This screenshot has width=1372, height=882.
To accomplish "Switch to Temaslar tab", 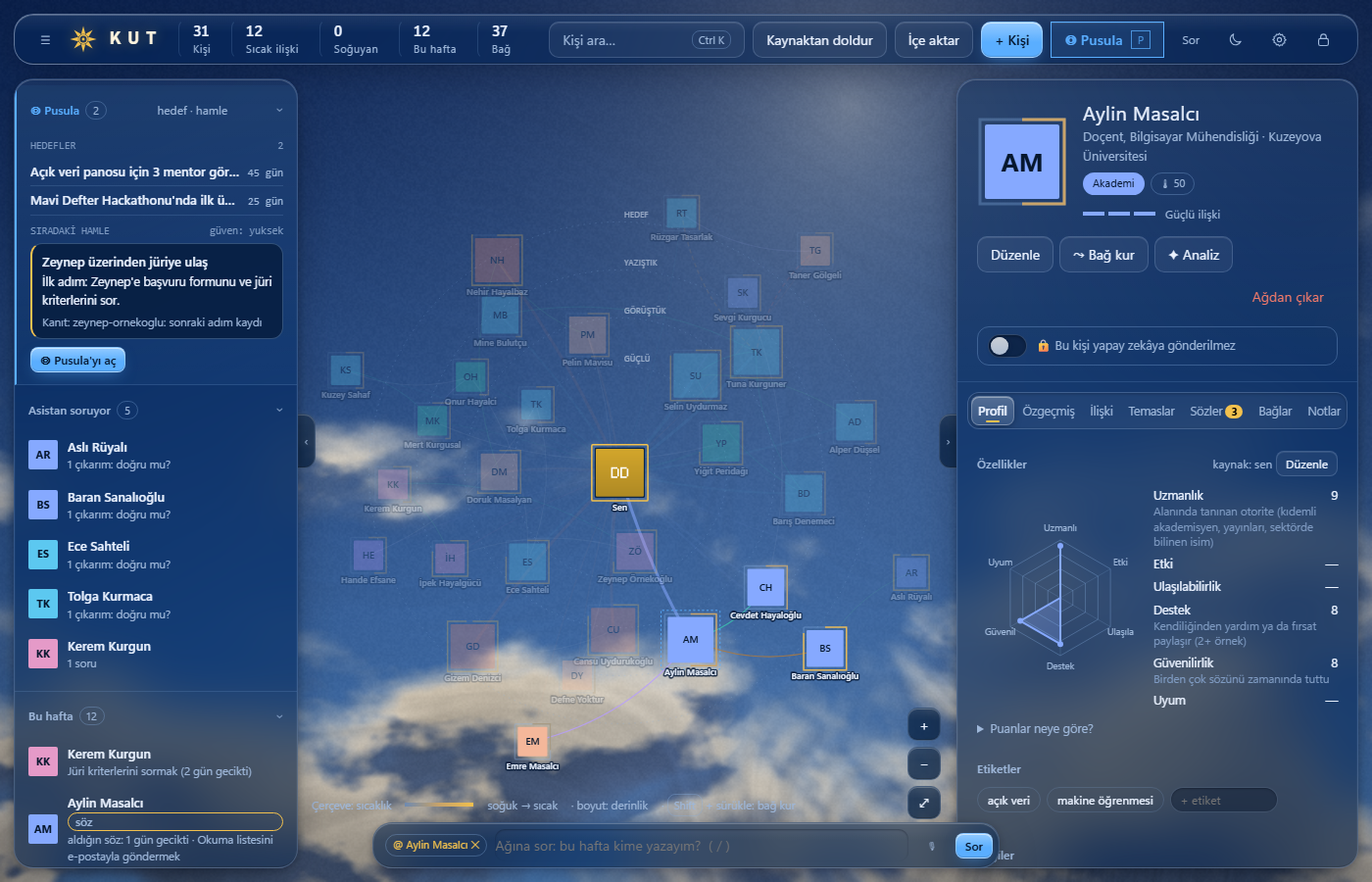I will (x=1151, y=412).
